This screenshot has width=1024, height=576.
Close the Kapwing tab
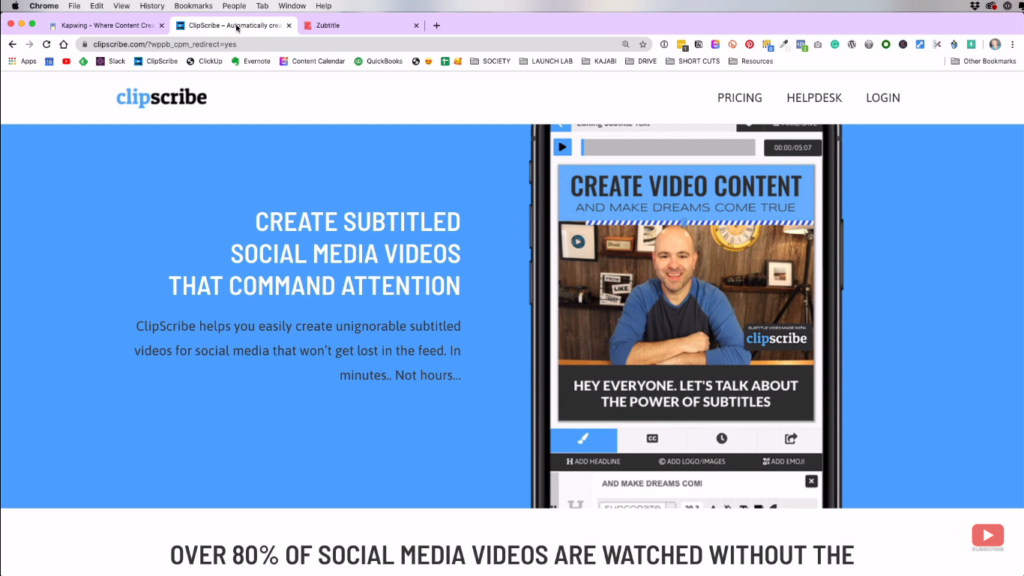161,25
